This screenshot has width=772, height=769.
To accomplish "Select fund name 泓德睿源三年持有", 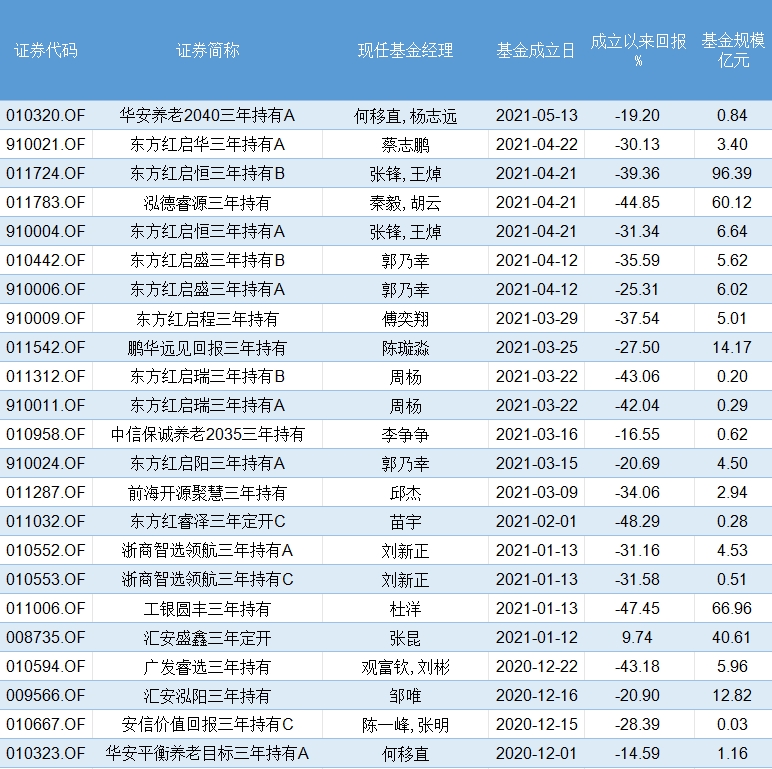I will pos(207,203).
